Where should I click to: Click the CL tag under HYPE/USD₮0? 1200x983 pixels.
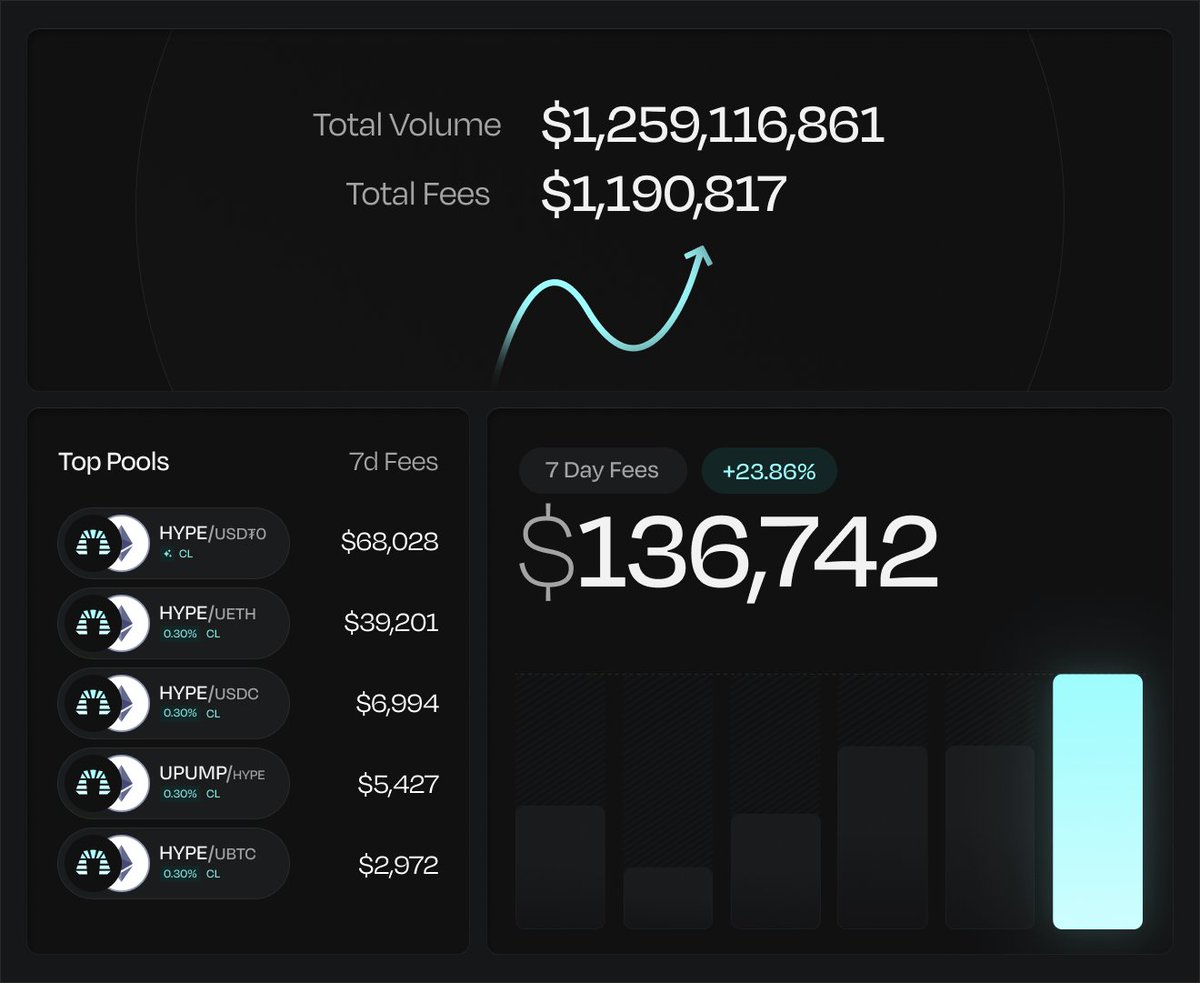point(186,554)
